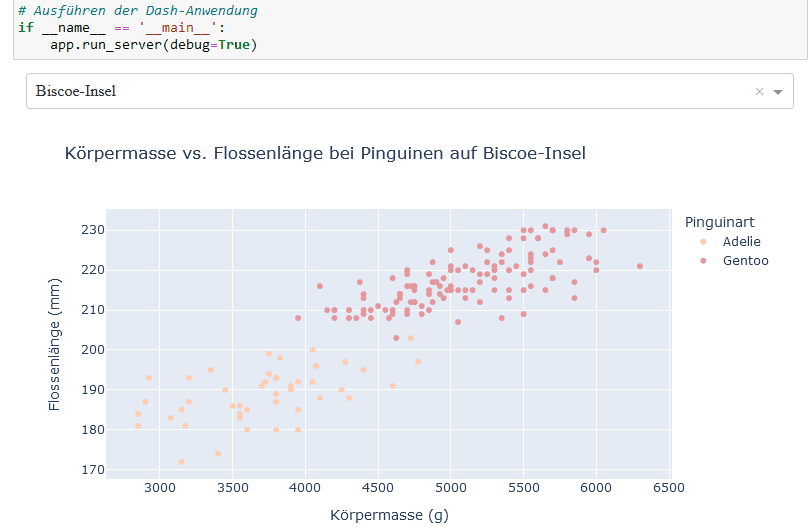The height and width of the screenshot is (532, 810).
Task: Click the Gentoo legend color dot
Action: point(704,261)
